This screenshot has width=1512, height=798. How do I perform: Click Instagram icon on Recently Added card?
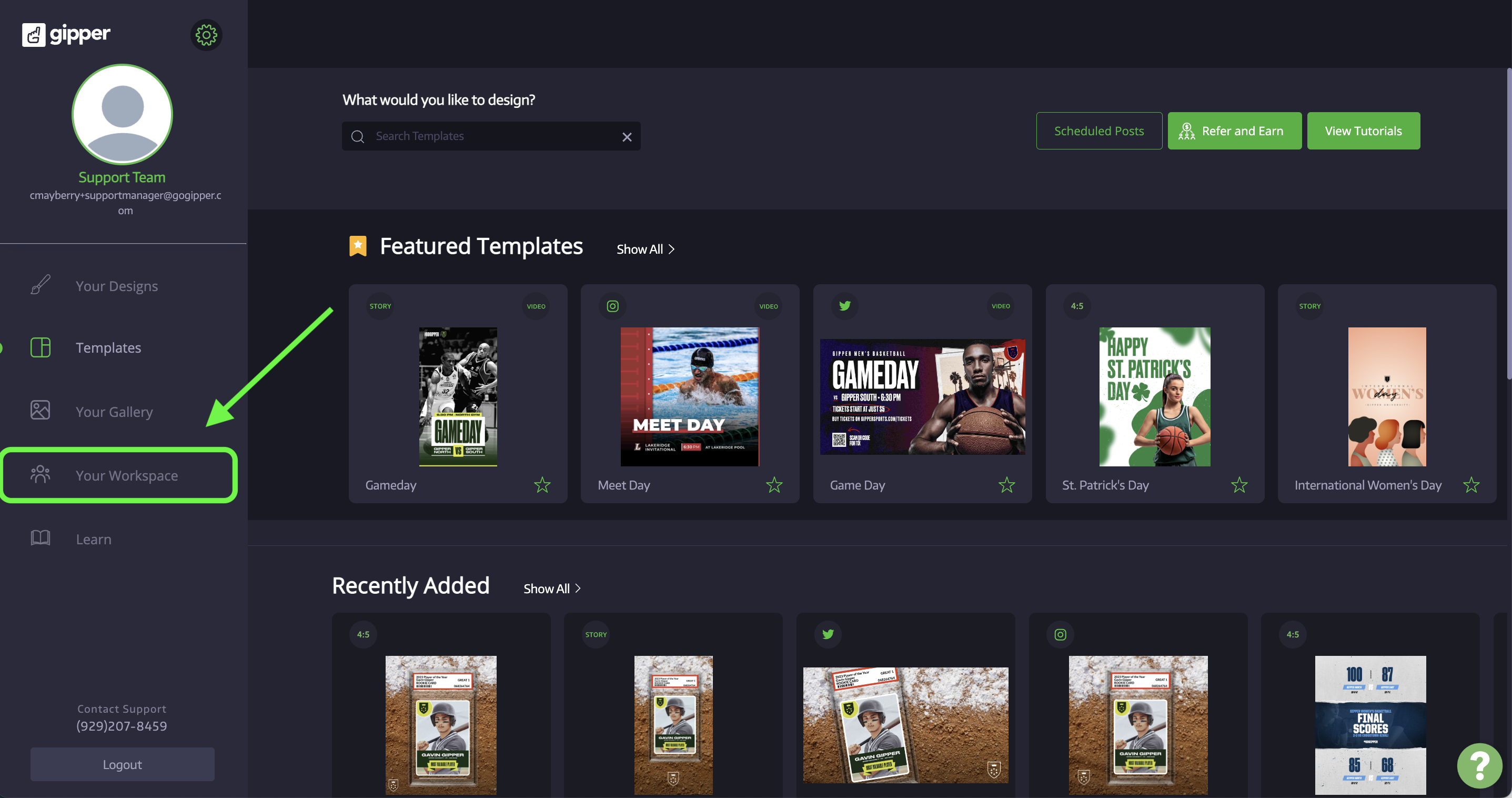pyautogui.click(x=1060, y=634)
